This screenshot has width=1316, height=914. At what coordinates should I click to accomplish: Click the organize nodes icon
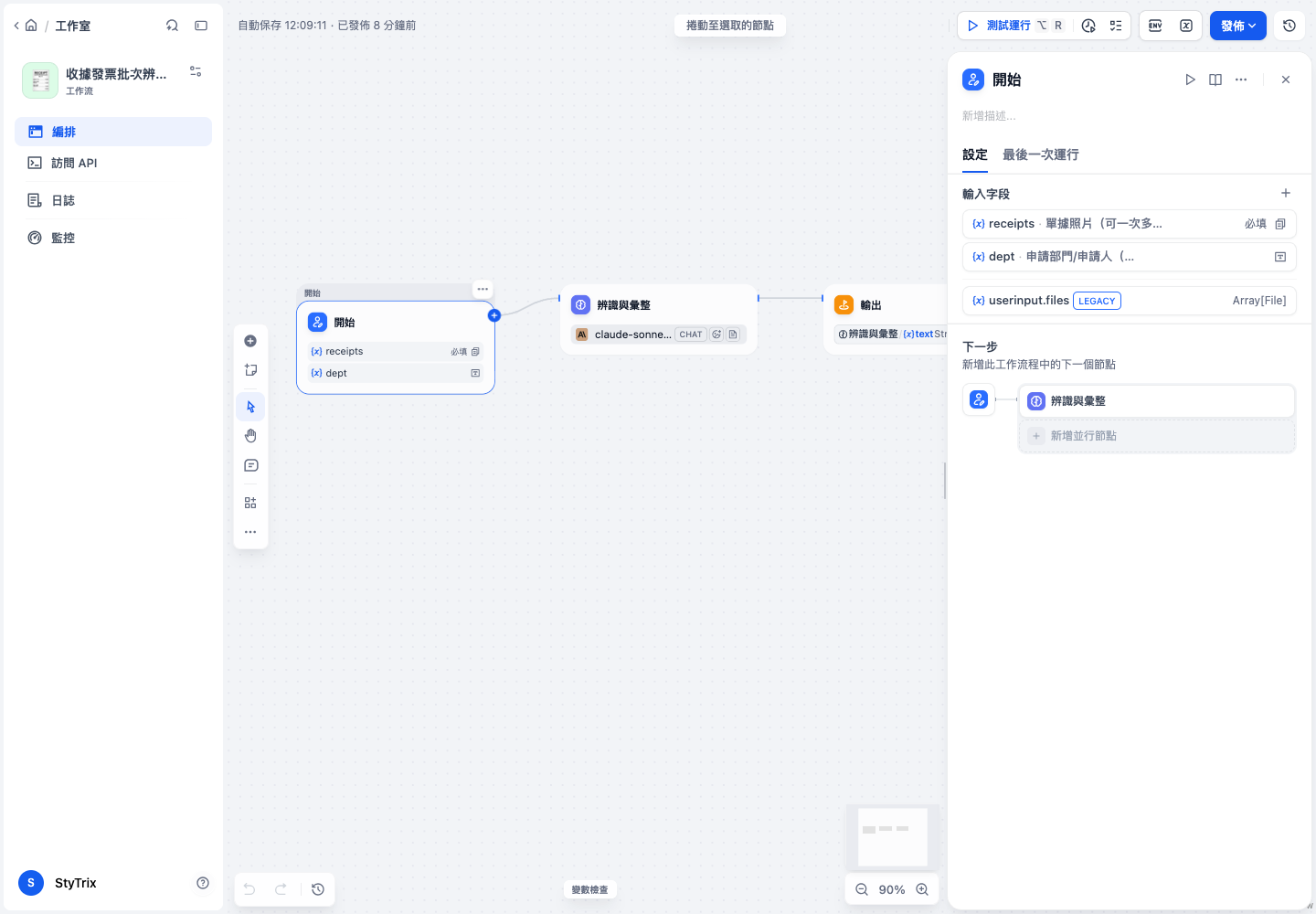coord(250,503)
